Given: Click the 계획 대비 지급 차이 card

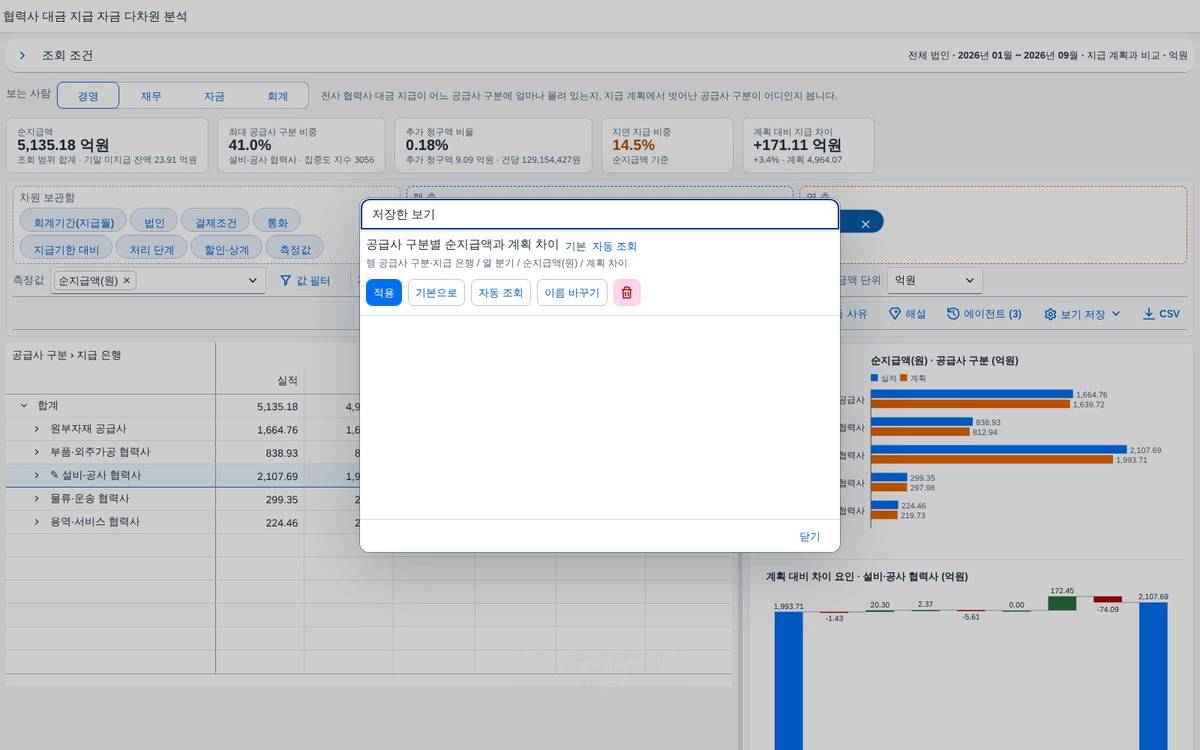Looking at the screenshot, I should 808,145.
